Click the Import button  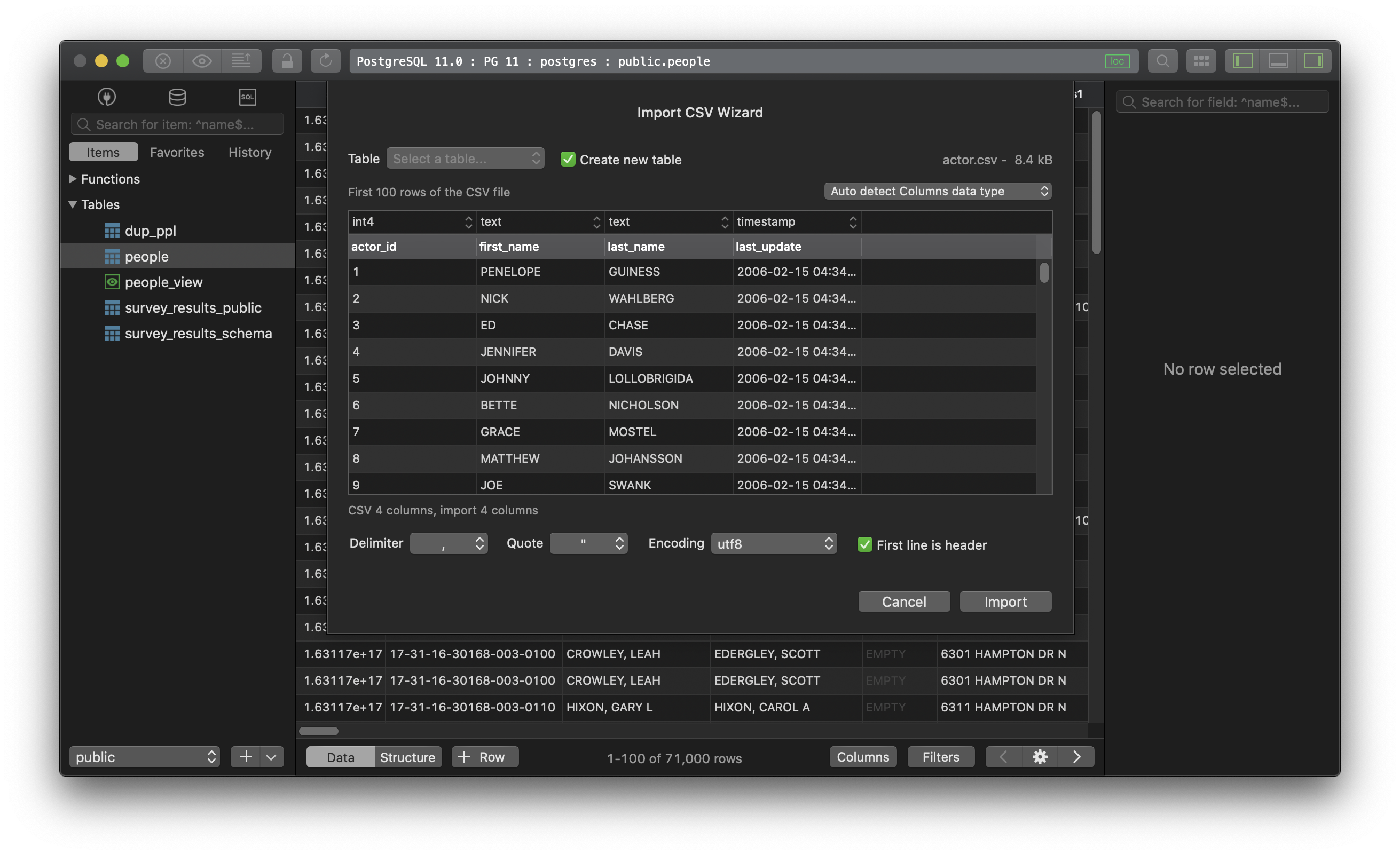coord(1005,601)
